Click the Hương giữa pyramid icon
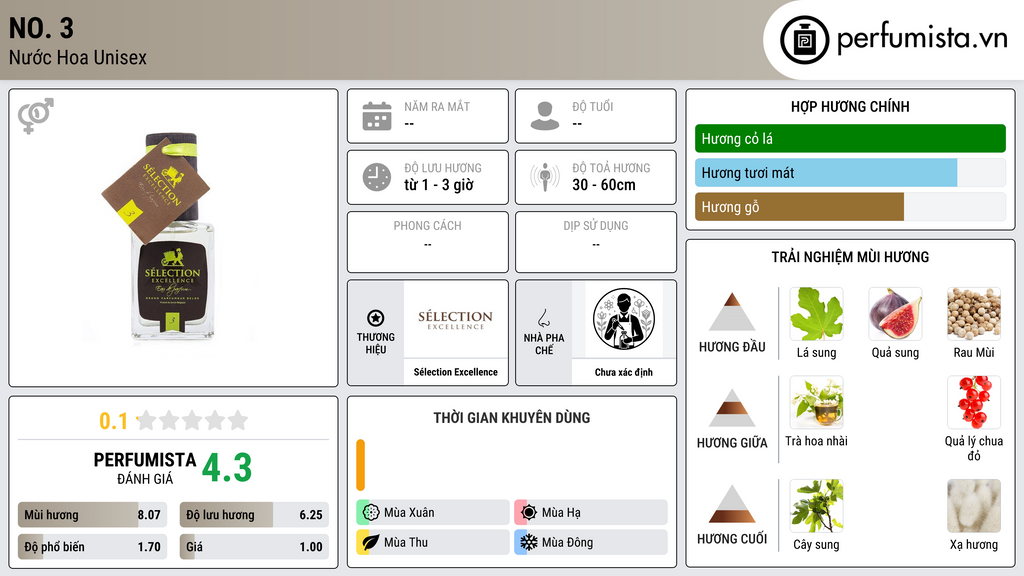This screenshot has width=1024, height=576. point(732,408)
